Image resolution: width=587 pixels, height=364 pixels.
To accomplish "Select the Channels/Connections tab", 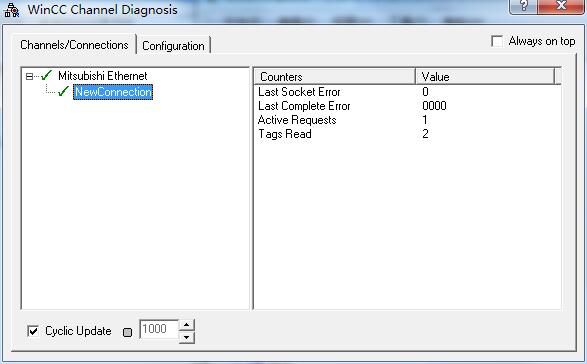I will click(74, 45).
